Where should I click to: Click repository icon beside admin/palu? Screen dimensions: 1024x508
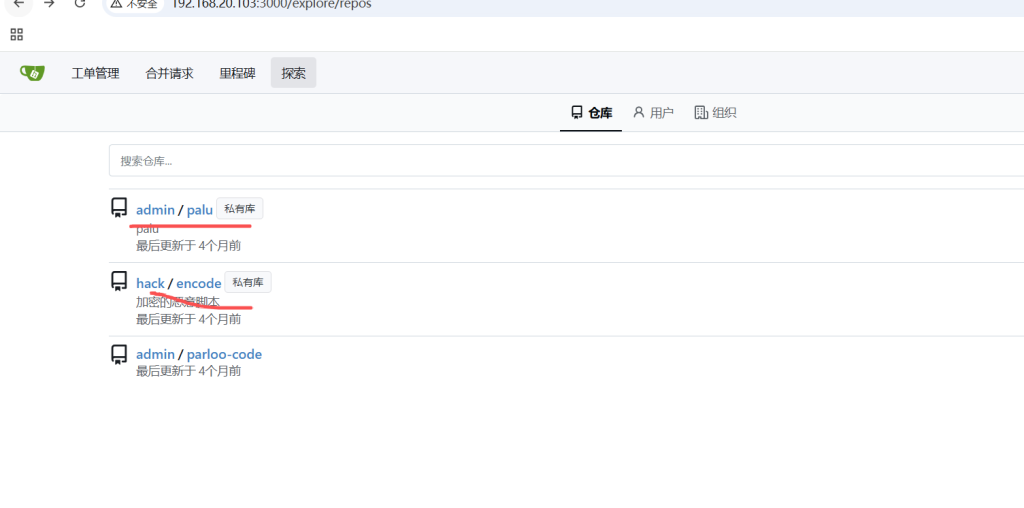pos(119,208)
